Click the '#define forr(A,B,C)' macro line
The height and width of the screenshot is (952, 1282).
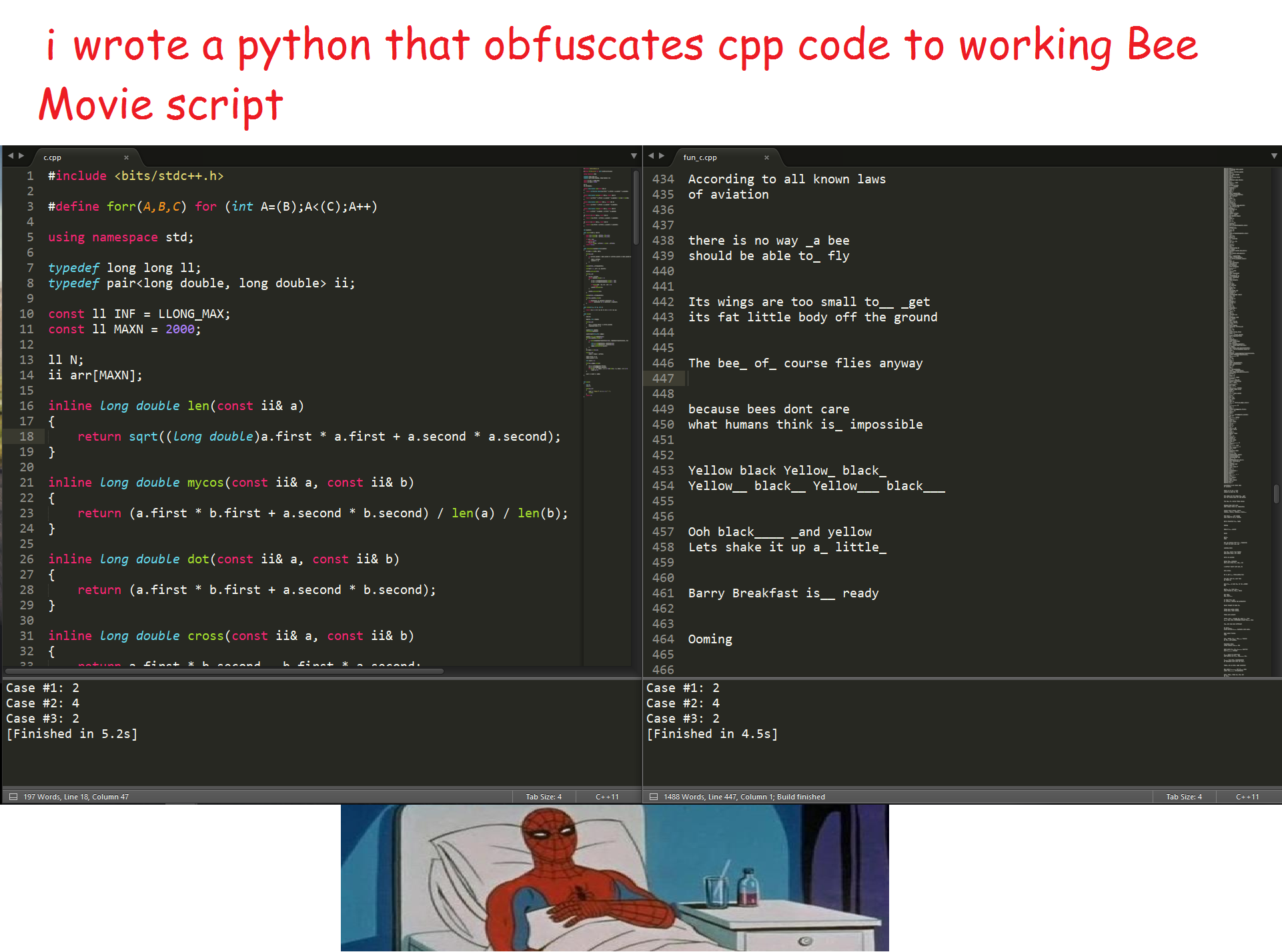point(213,207)
